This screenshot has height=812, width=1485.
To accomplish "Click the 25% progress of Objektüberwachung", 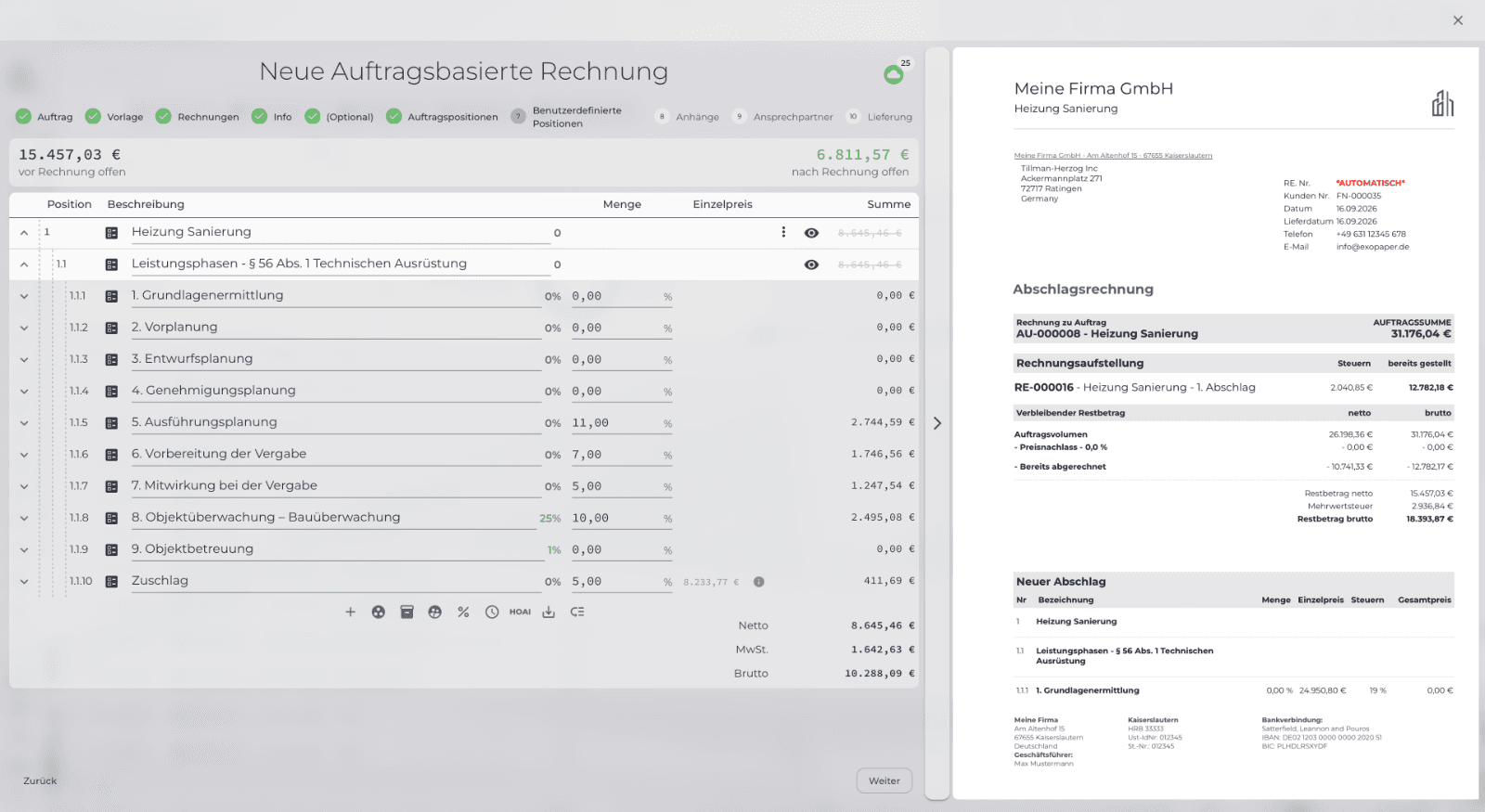I will 550,519.
